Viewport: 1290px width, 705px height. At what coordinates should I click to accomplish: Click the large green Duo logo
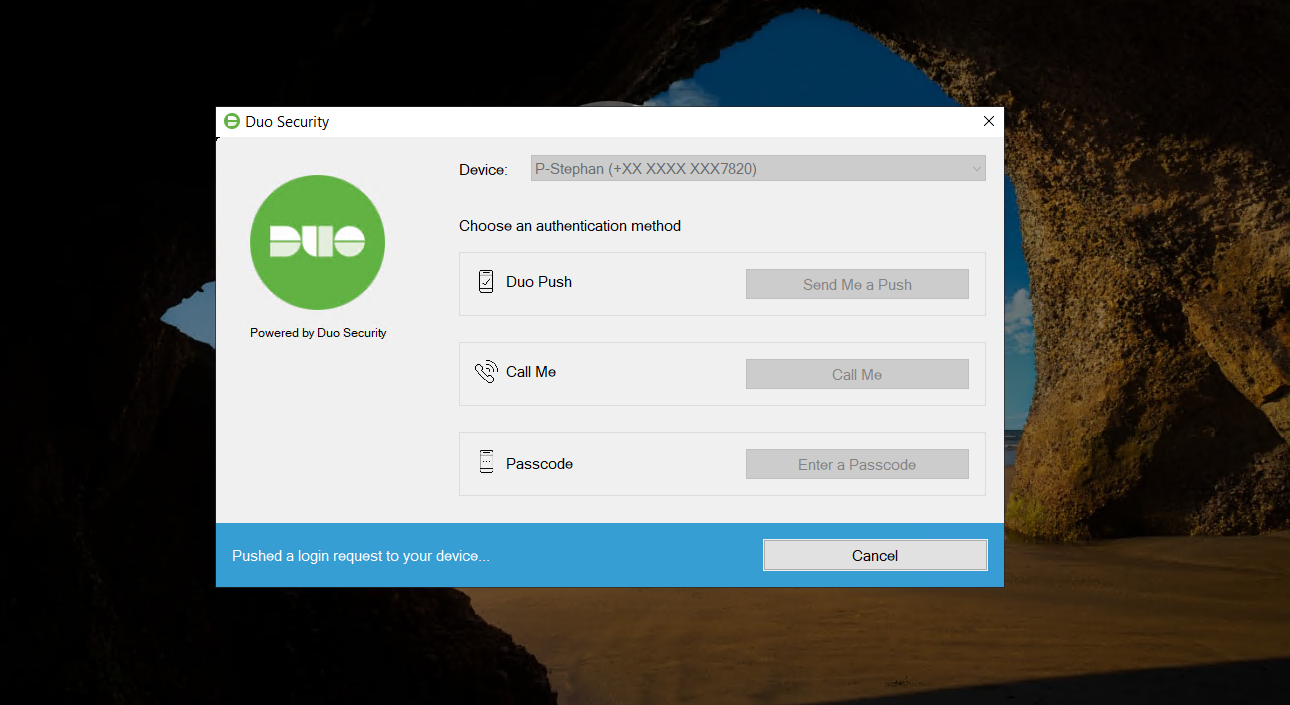[317, 242]
